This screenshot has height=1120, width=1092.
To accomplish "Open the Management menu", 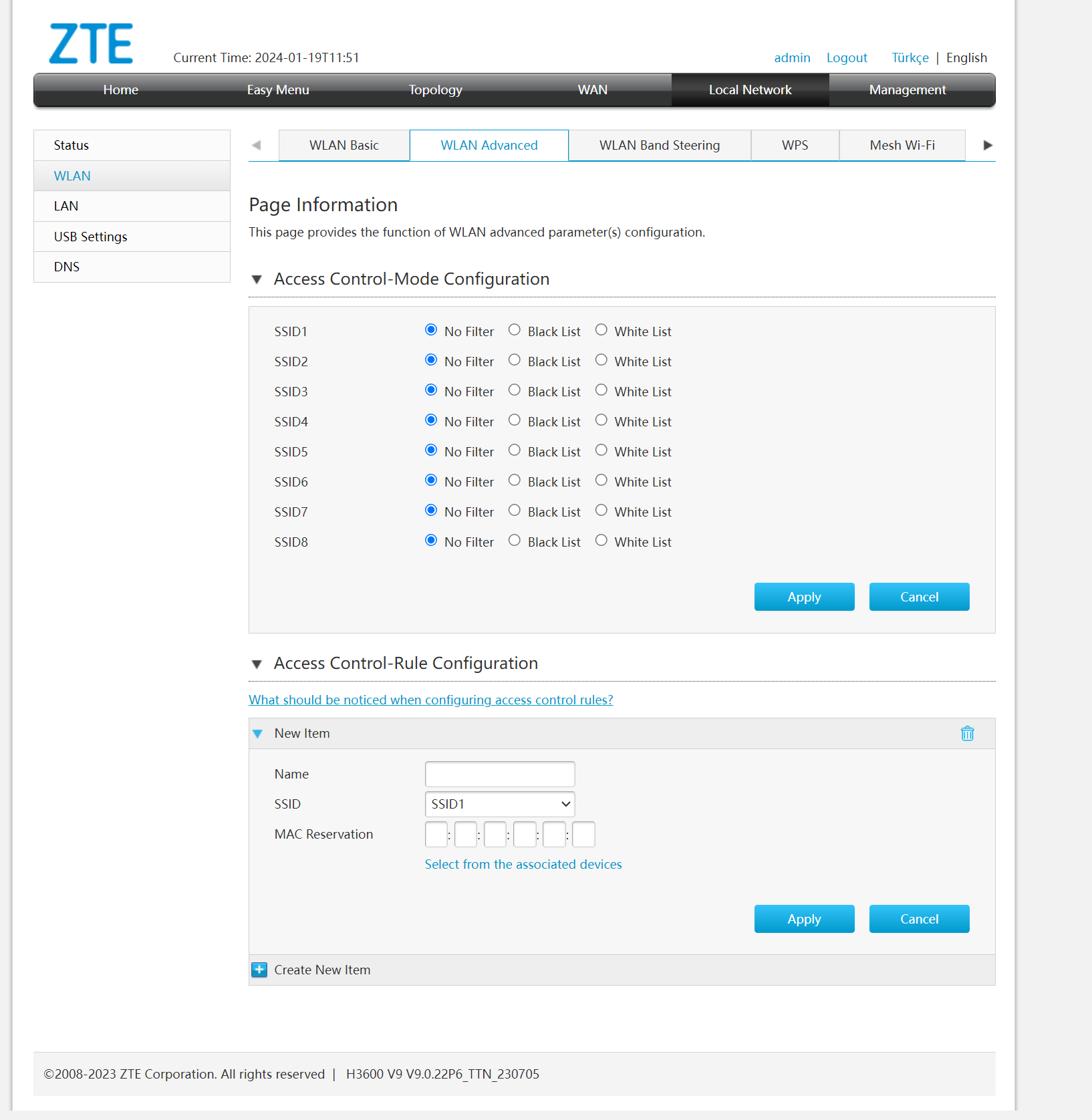I will (x=907, y=90).
